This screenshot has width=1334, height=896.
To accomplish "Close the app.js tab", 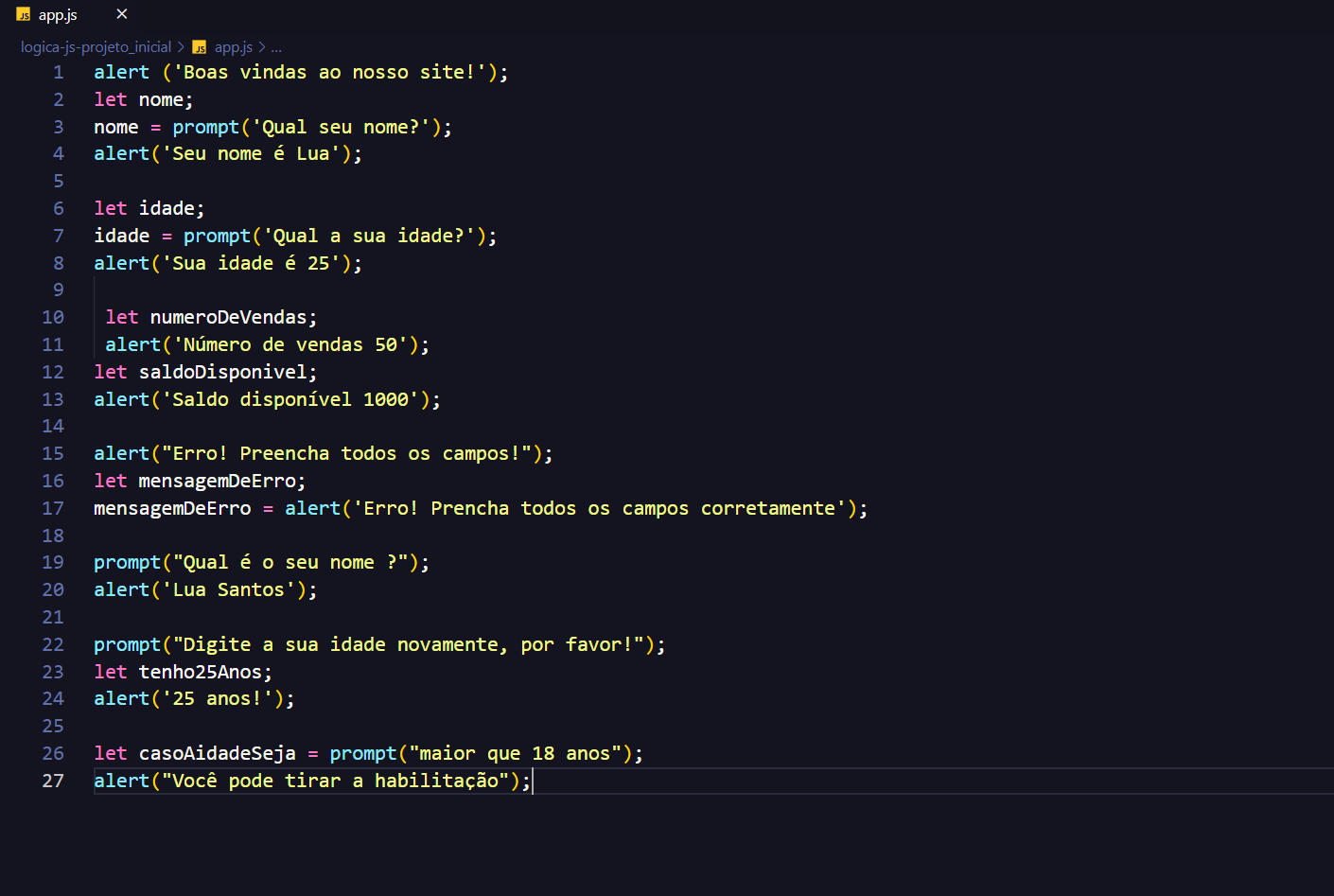I will [x=121, y=14].
